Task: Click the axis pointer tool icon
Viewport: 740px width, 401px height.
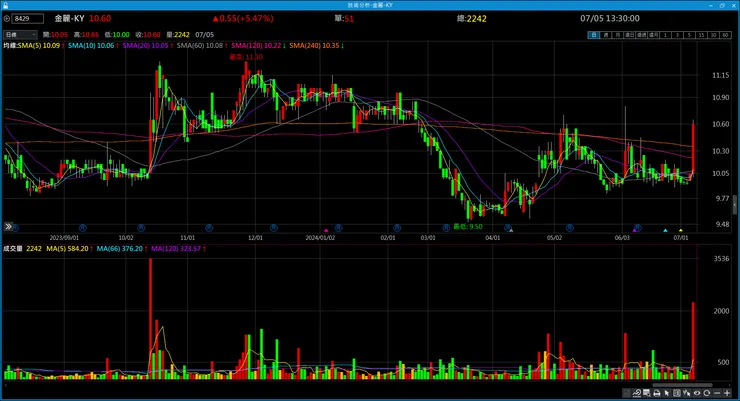Action: (x=687, y=393)
